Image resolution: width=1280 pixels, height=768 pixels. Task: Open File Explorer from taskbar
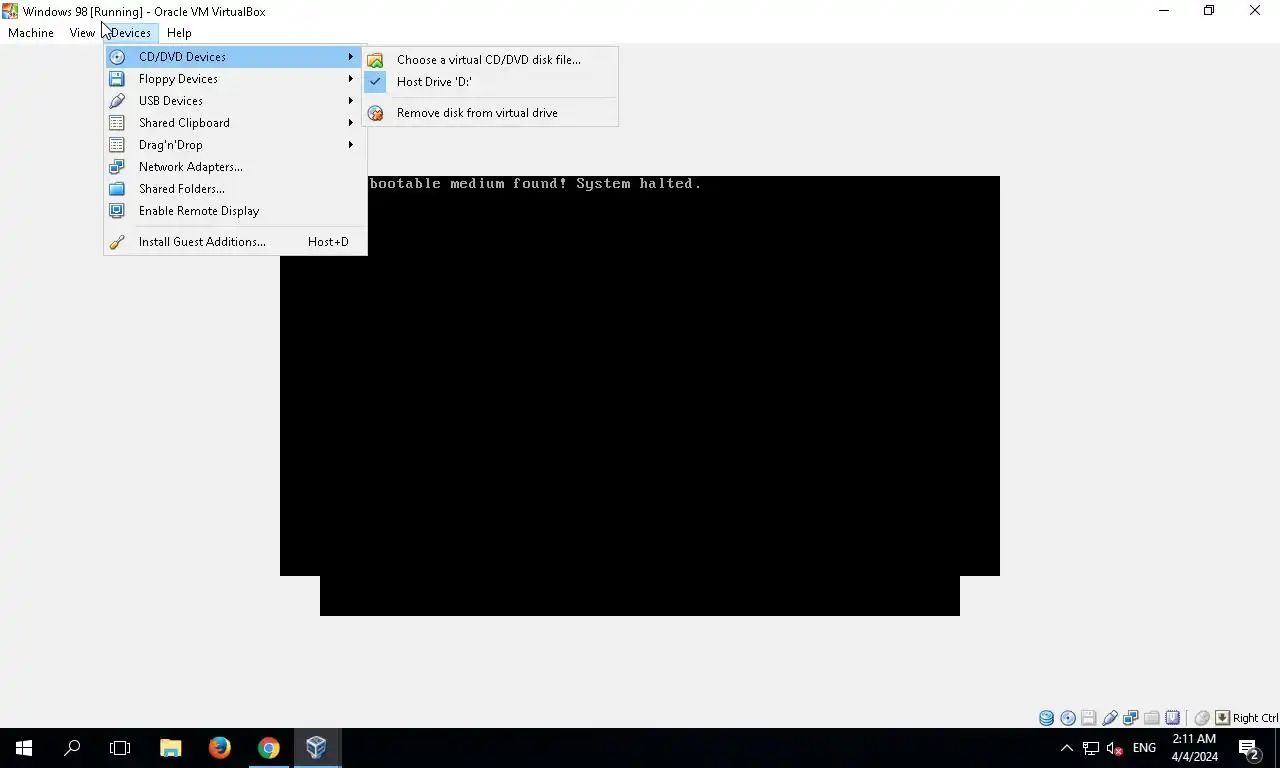tap(171, 748)
